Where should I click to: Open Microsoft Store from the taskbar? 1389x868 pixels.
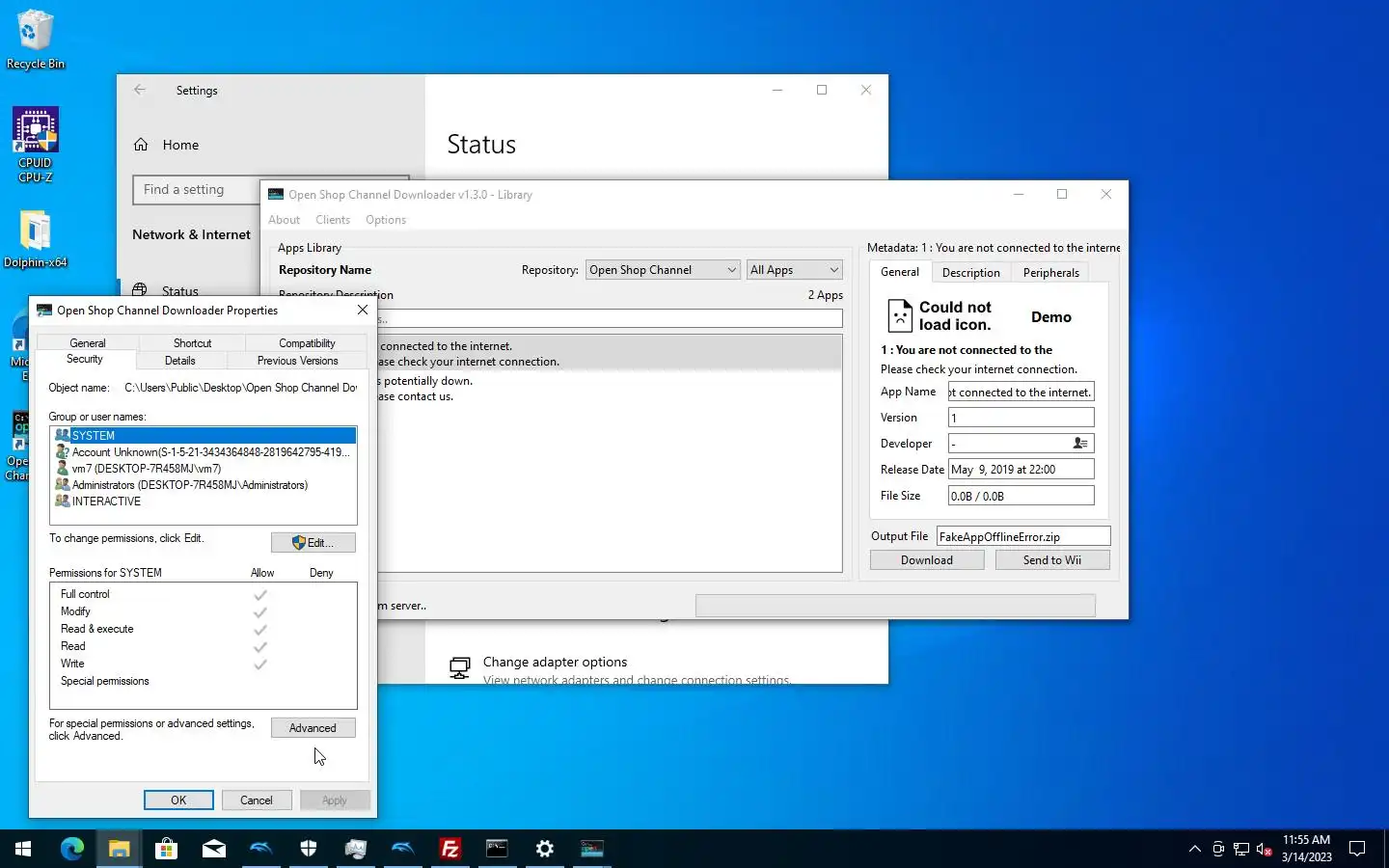pos(166,849)
